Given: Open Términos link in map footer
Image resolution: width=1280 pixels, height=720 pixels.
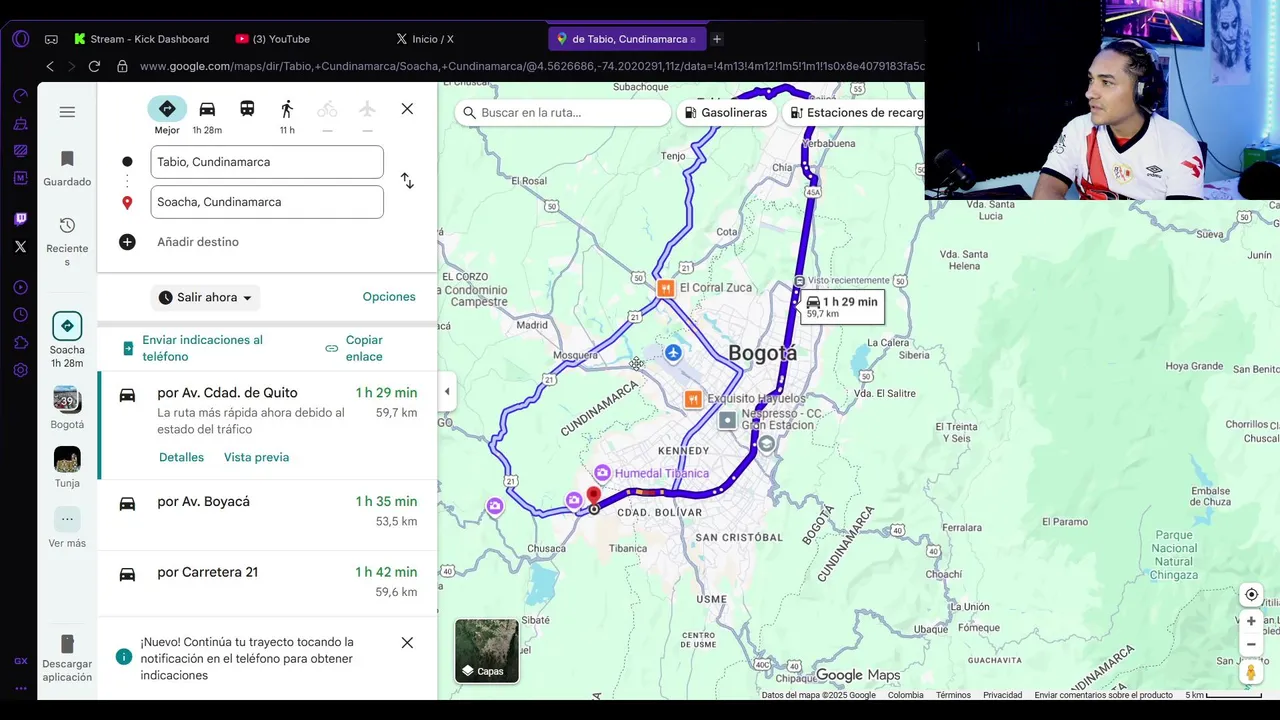Looking at the screenshot, I should tap(953, 695).
